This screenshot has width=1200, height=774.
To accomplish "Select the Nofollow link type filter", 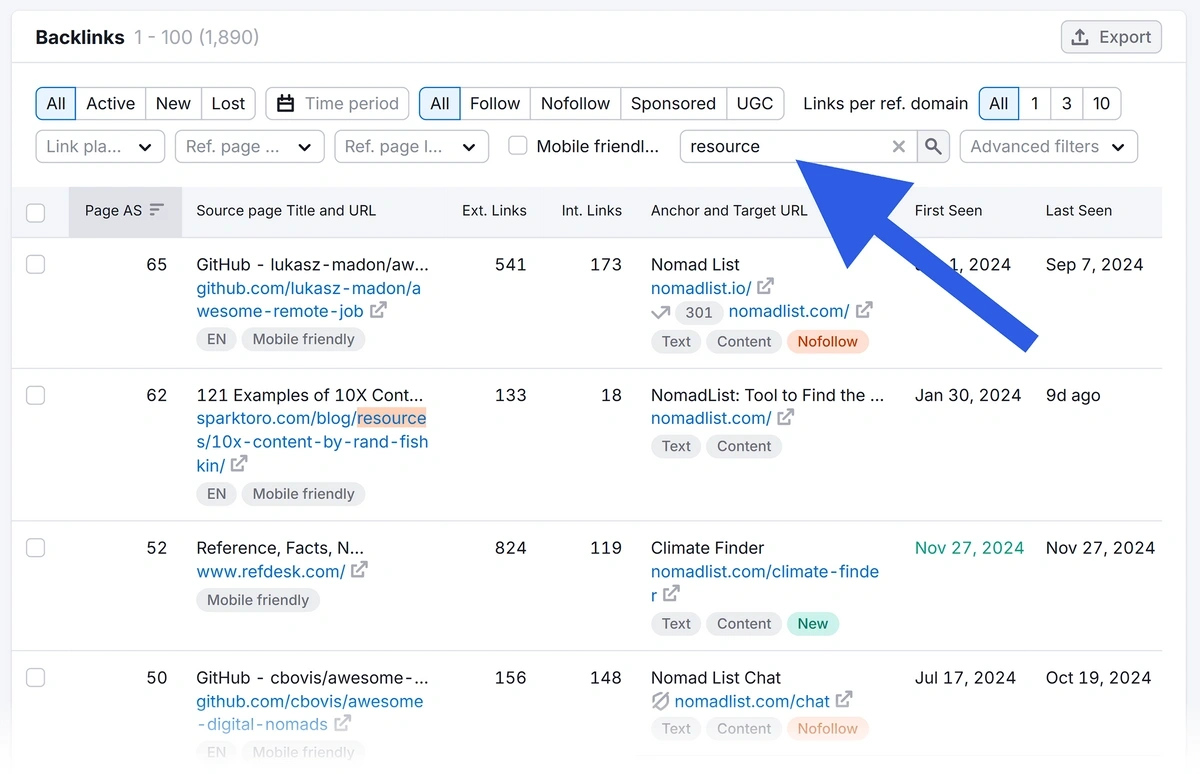I will [x=575, y=103].
